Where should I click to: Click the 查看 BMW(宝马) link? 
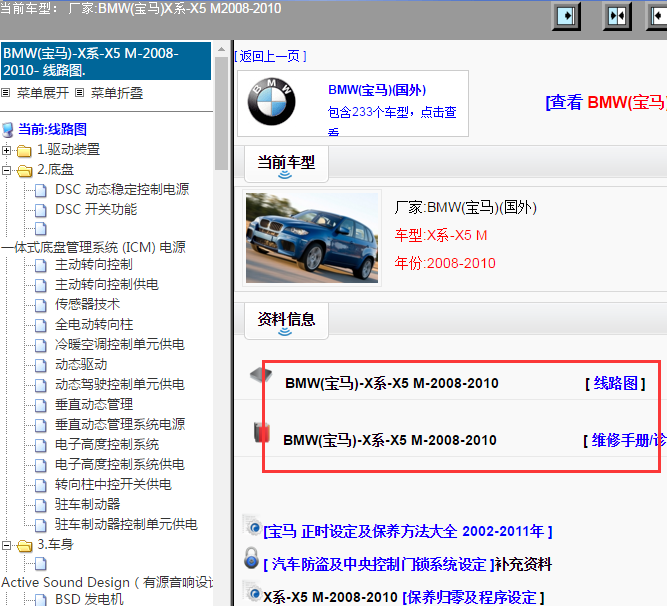[606, 102]
